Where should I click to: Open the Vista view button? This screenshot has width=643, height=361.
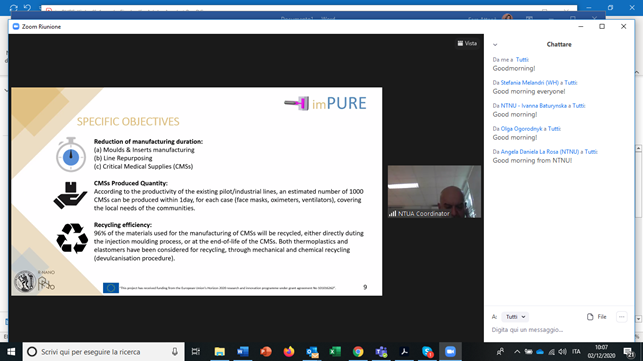[467, 43]
